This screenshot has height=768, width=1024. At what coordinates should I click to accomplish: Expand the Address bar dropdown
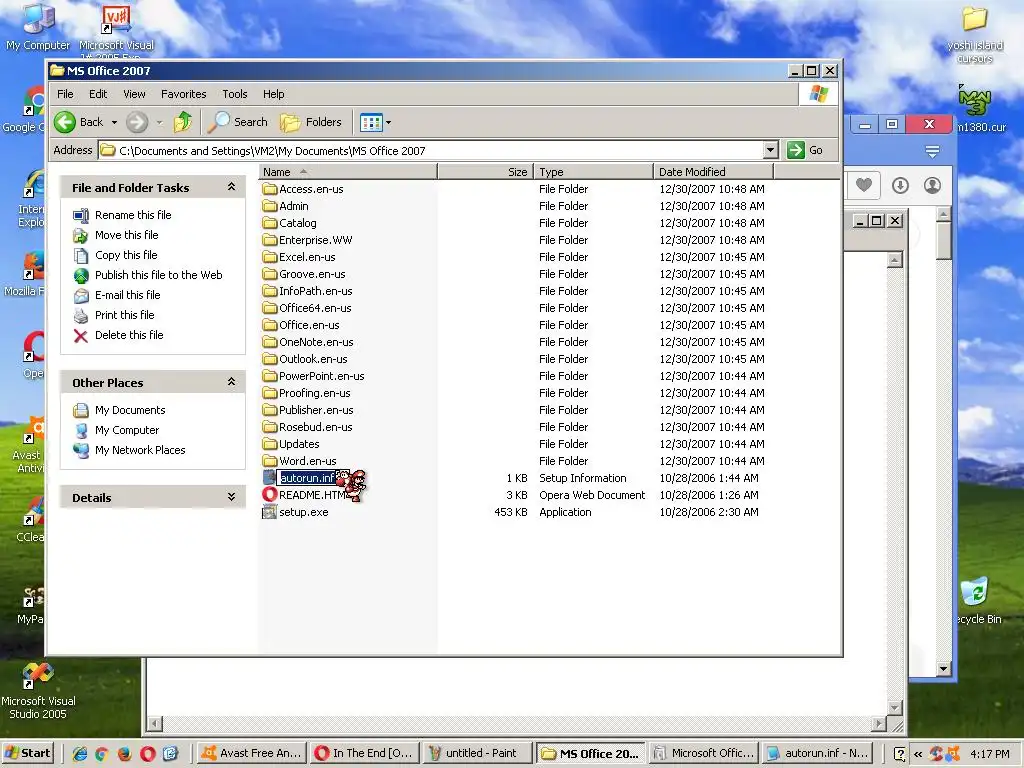pyautogui.click(x=771, y=150)
